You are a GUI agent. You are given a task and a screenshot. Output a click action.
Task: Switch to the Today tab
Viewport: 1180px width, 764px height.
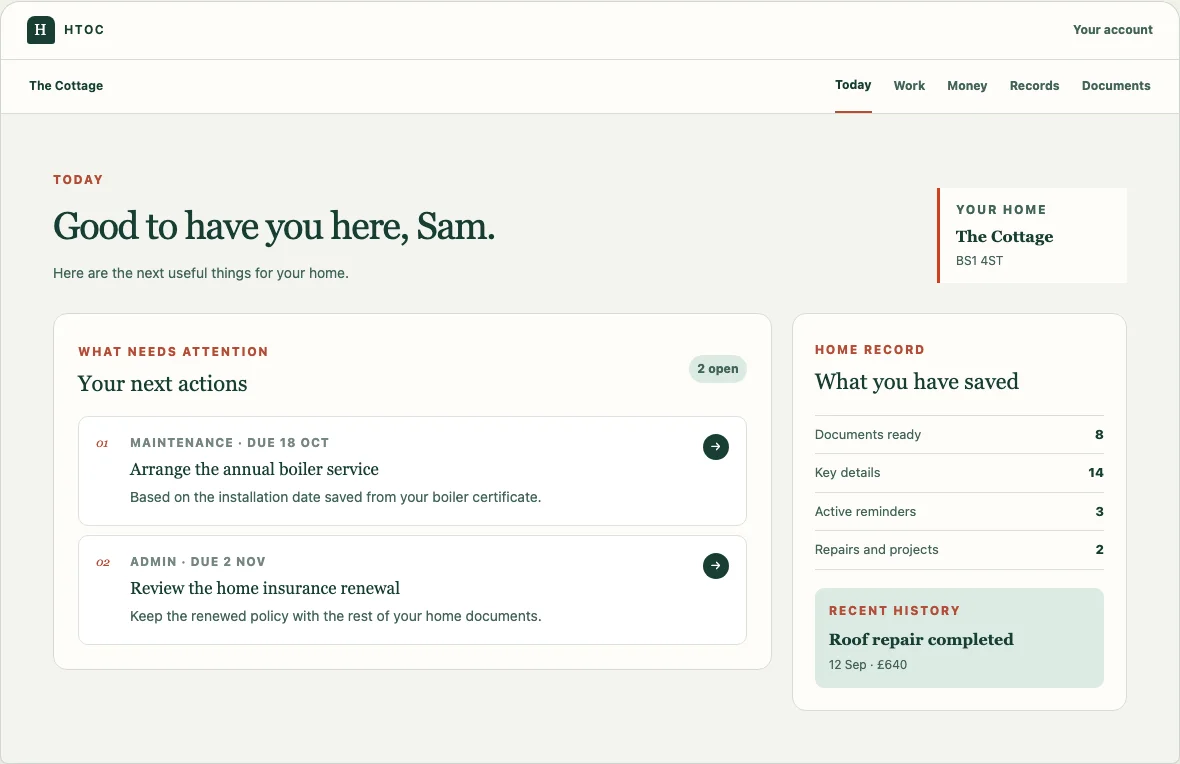tap(853, 85)
